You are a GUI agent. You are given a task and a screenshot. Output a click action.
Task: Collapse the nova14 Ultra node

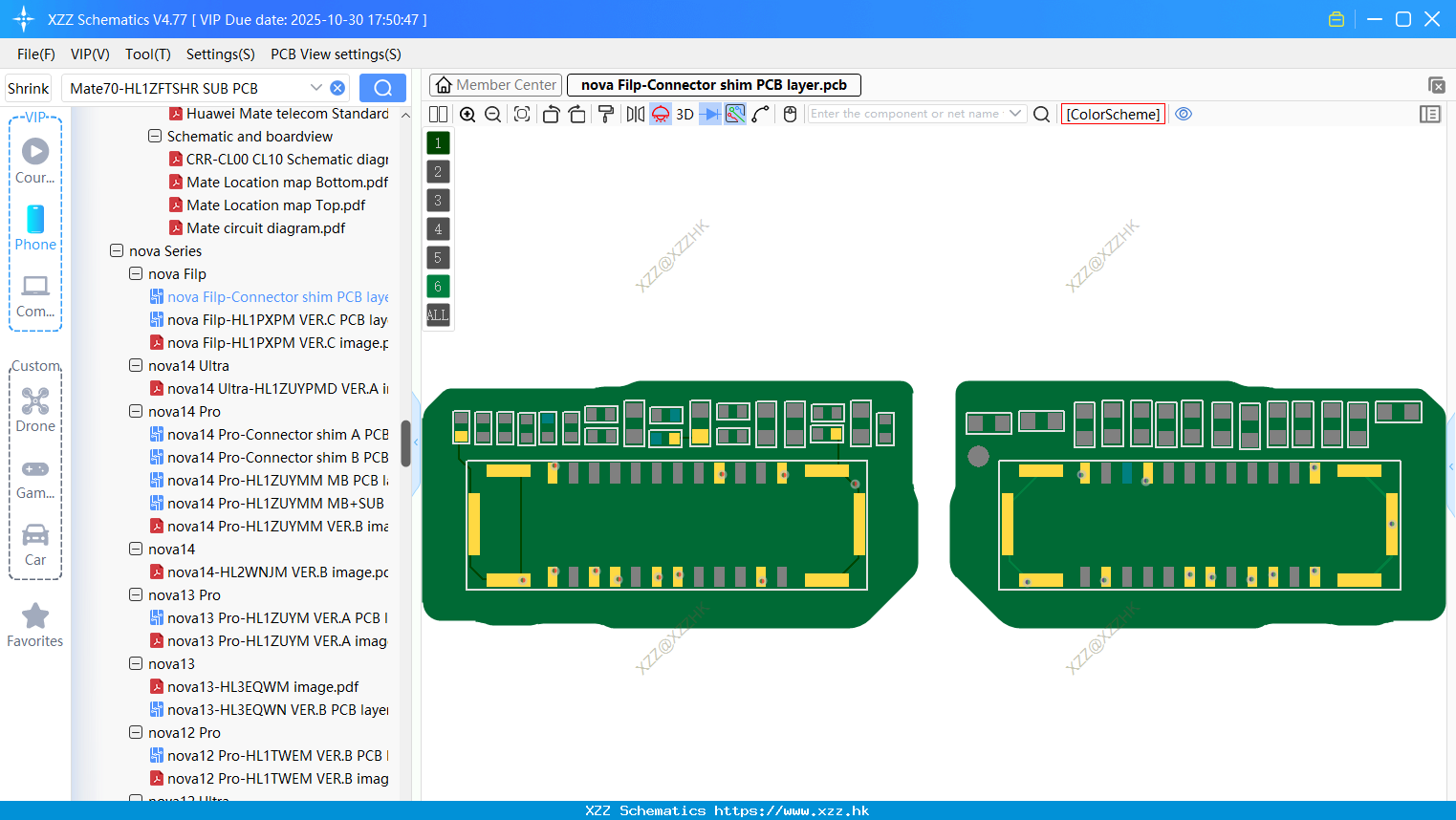136,366
